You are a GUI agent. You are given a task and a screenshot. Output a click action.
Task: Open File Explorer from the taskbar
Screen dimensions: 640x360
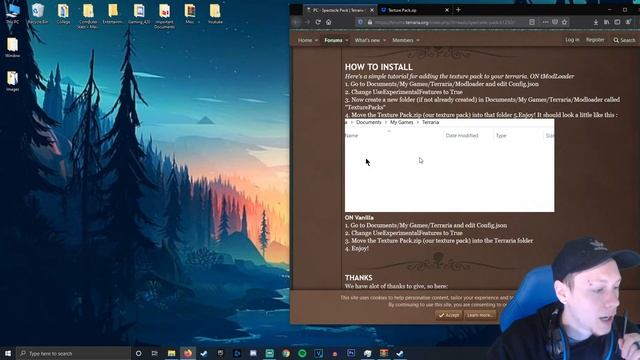click(x=171, y=353)
